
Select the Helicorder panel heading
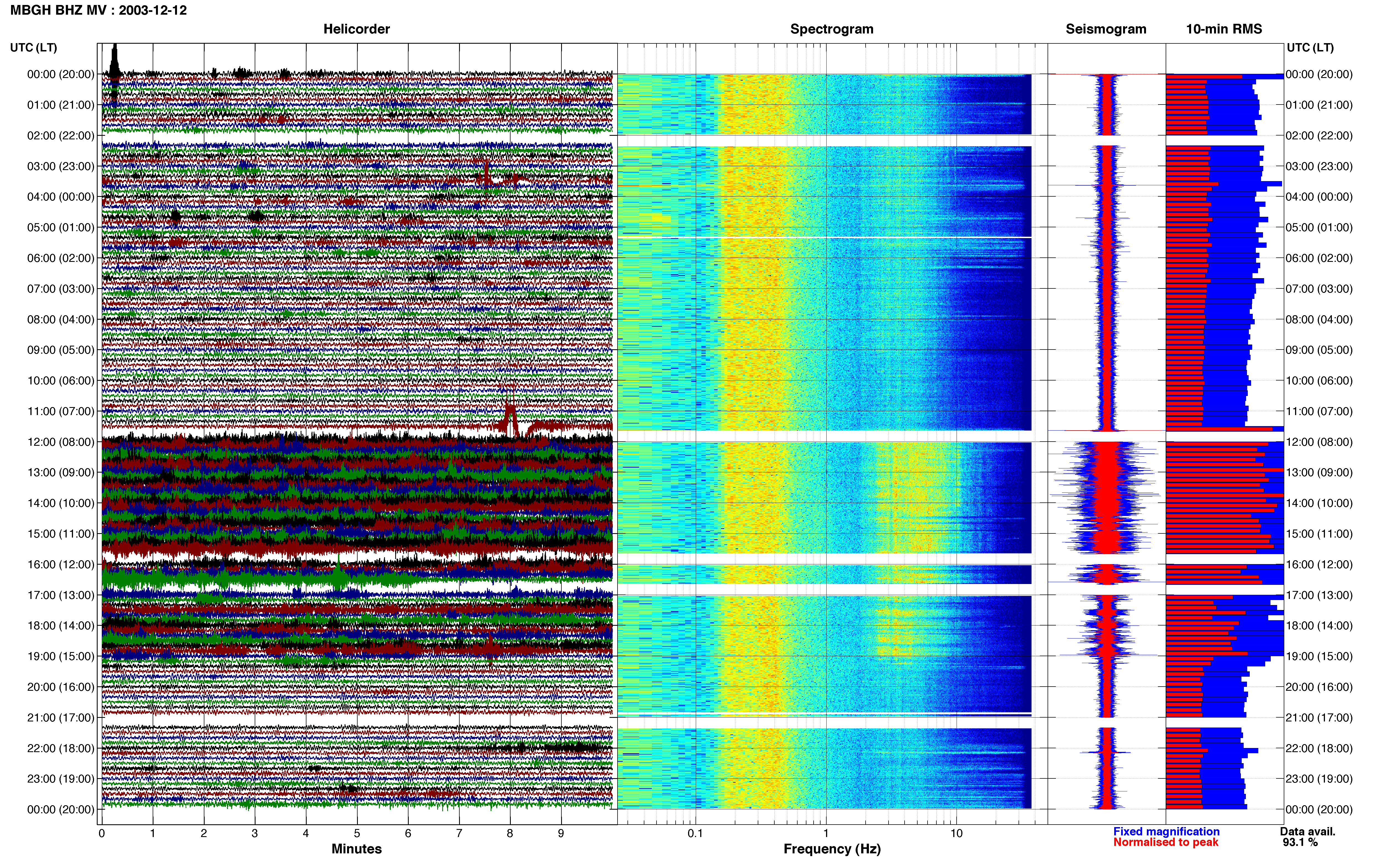[x=356, y=29]
